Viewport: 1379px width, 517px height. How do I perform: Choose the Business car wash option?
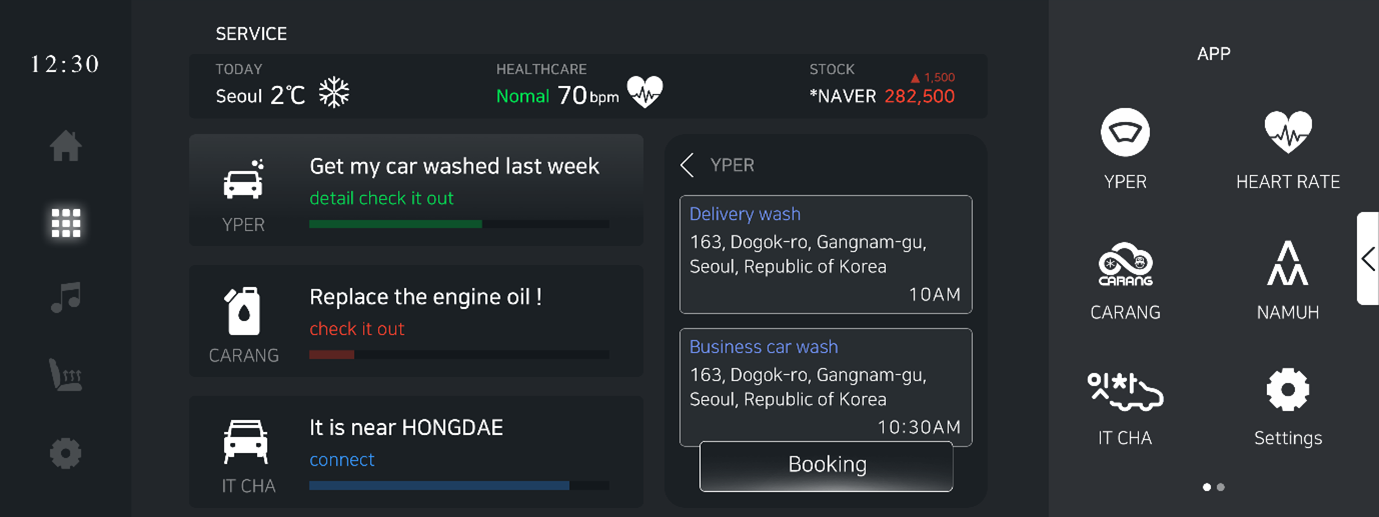tap(826, 387)
